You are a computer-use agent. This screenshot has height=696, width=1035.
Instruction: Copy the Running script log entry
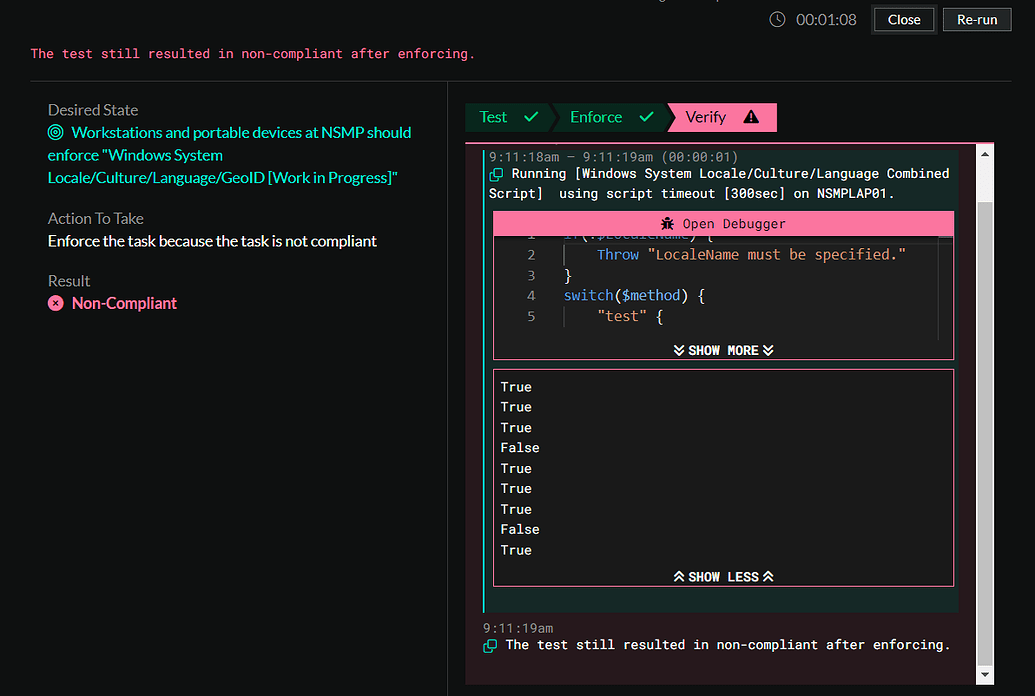point(496,175)
